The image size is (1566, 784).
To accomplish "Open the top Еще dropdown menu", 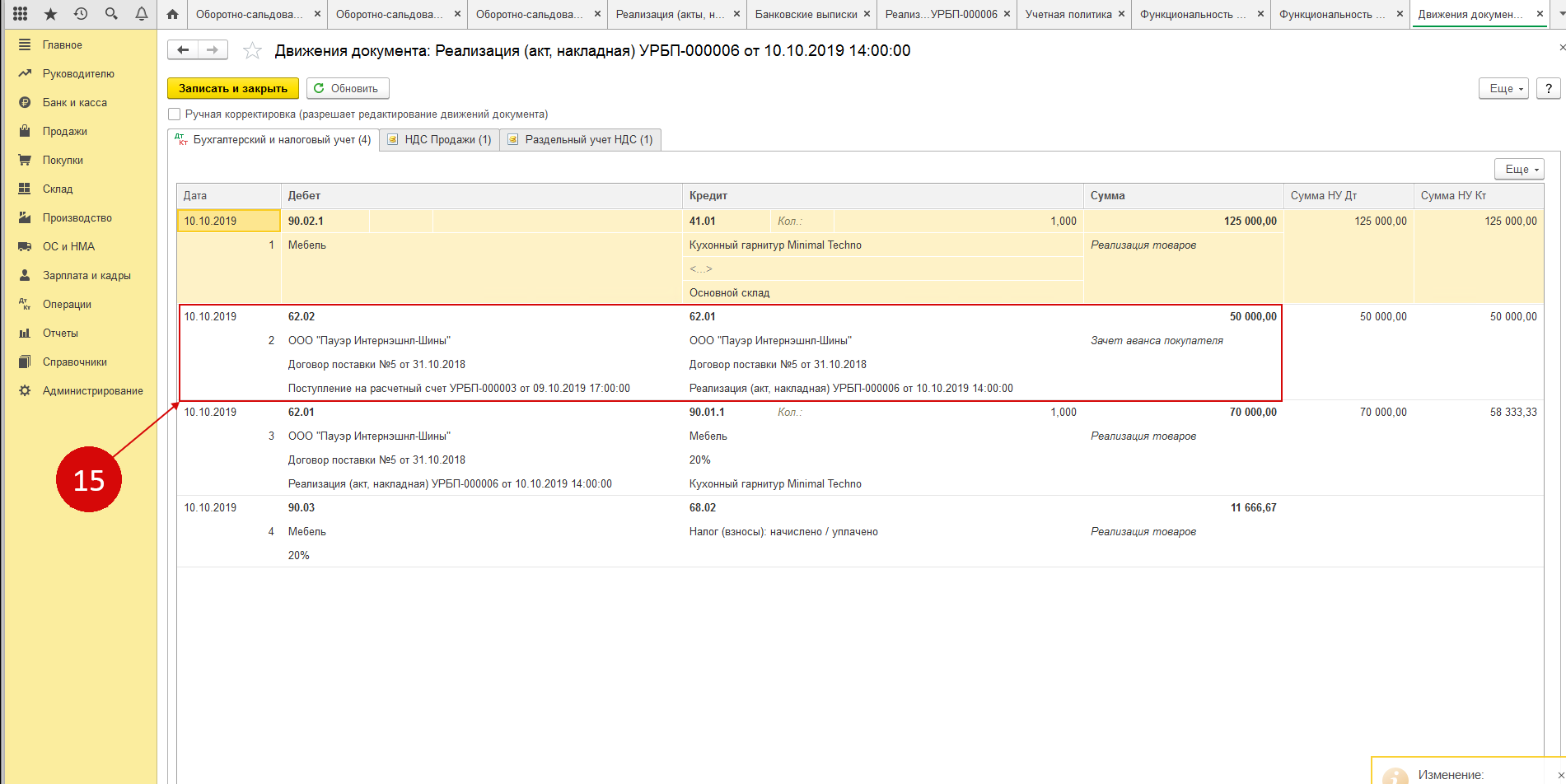I will [x=1504, y=88].
